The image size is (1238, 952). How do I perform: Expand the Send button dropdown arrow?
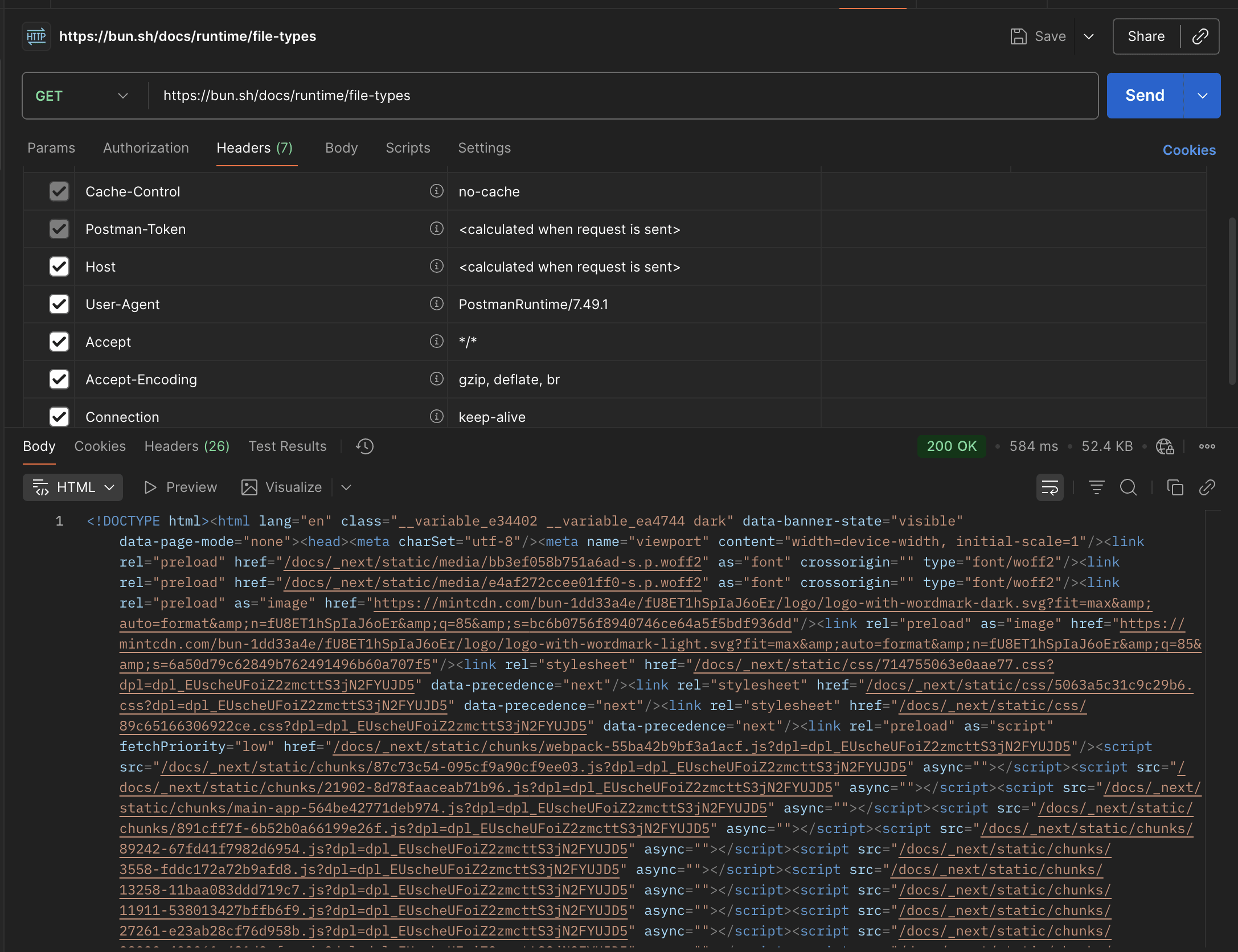(x=1202, y=96)
